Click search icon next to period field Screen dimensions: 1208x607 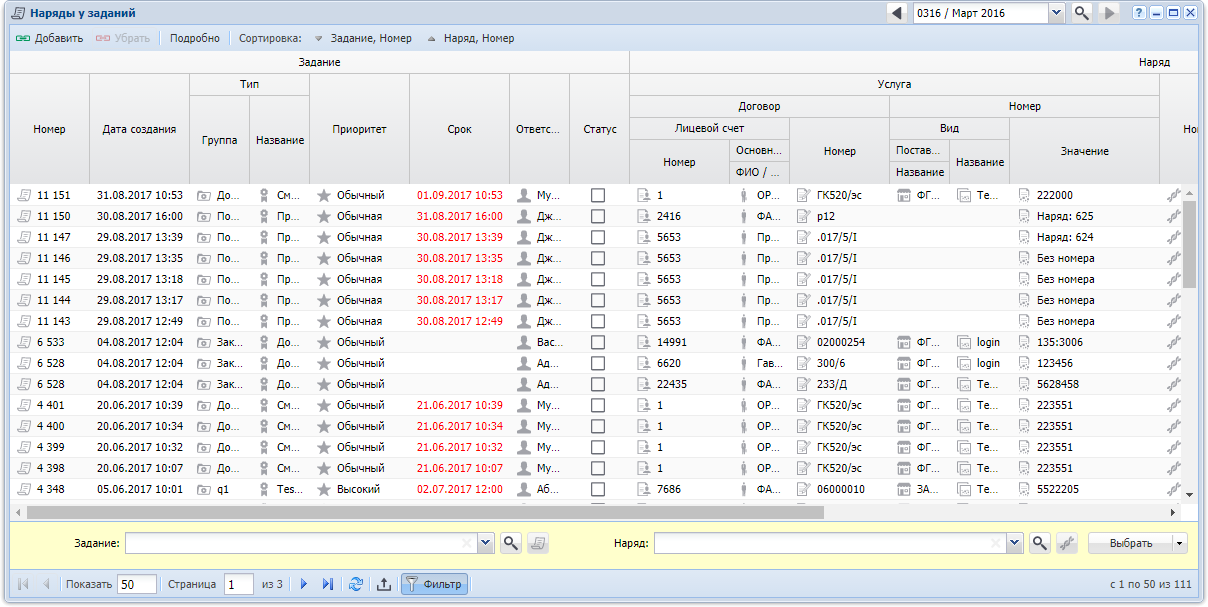click(1082, 13)
